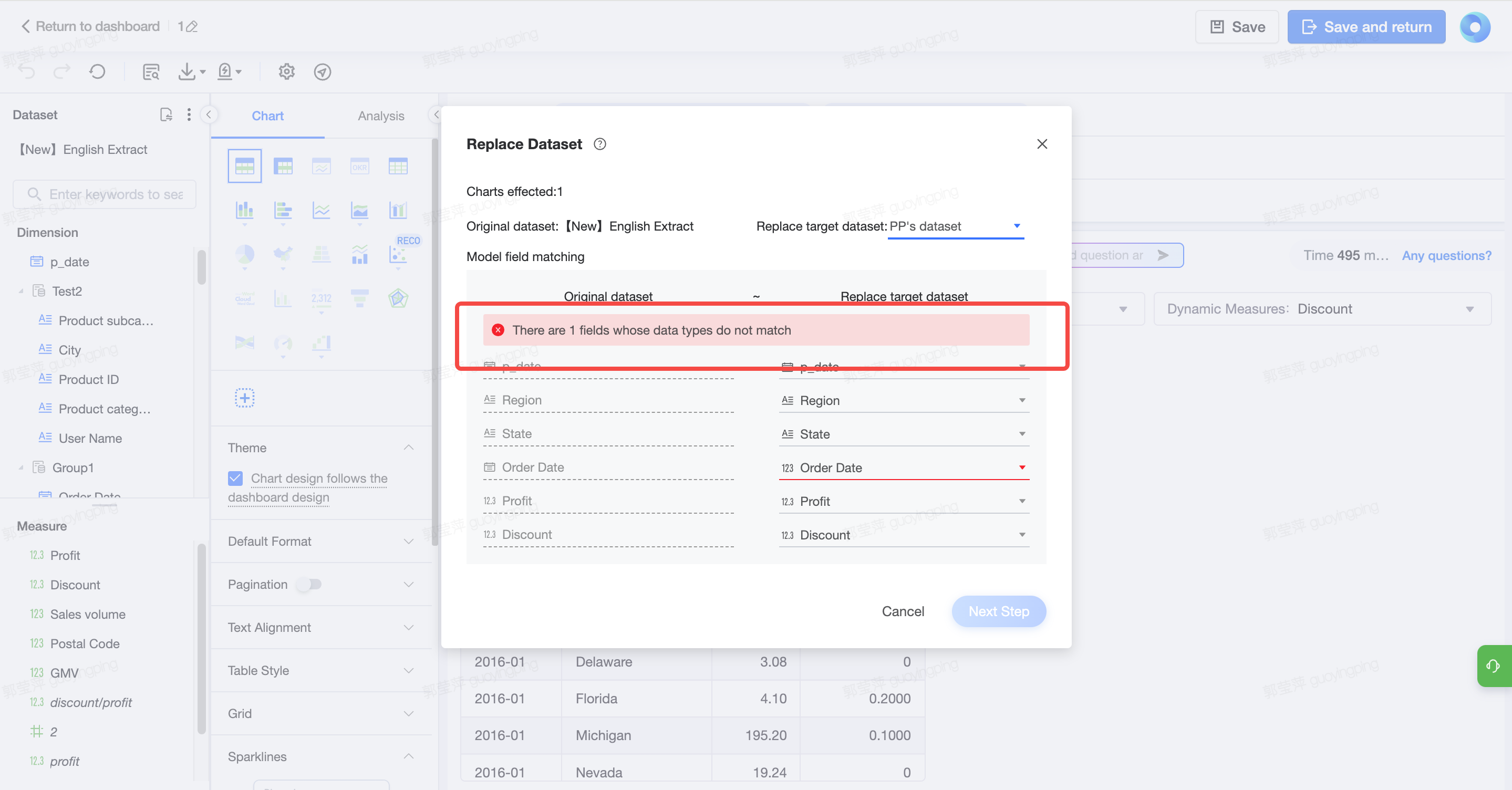Viewport: 1512px width, 790px height.
Task: Click Next Step in Replace Dataset dialog
Action: pos(998,611)
